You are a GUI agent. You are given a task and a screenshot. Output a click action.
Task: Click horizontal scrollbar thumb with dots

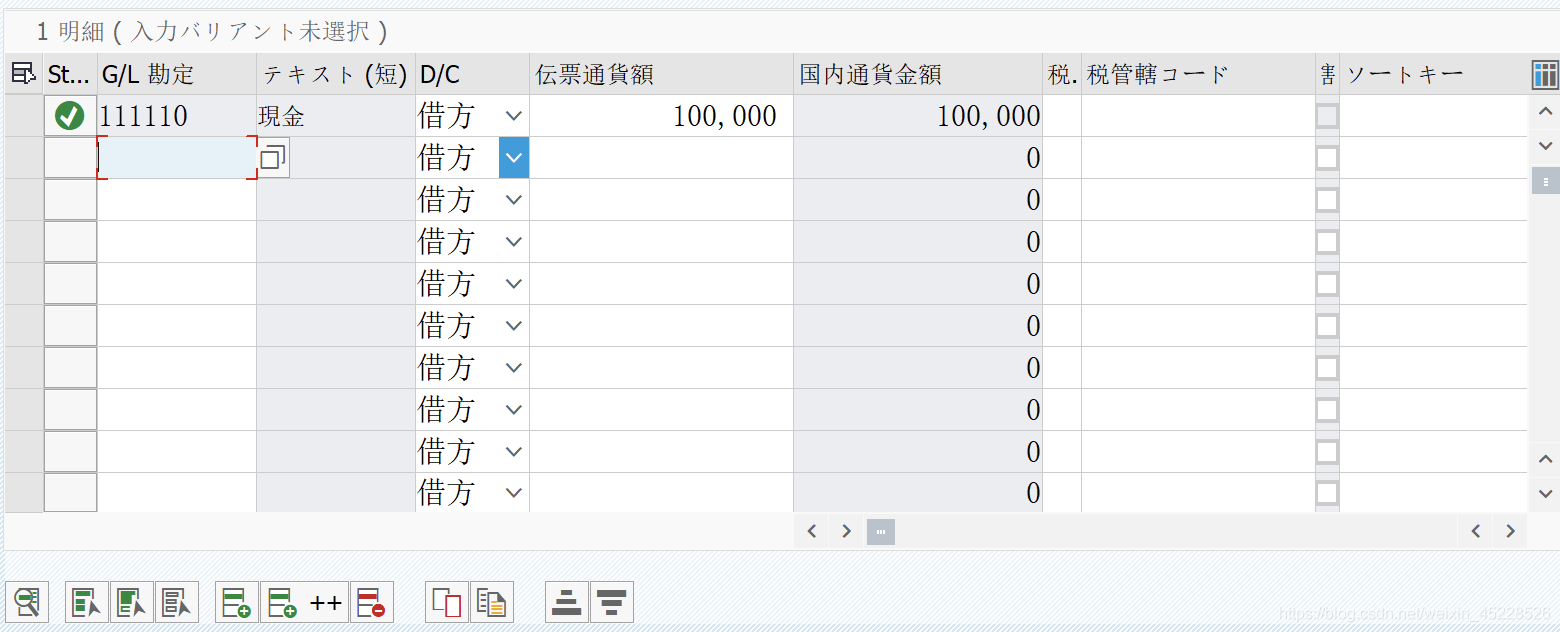(x=880, y=531)
